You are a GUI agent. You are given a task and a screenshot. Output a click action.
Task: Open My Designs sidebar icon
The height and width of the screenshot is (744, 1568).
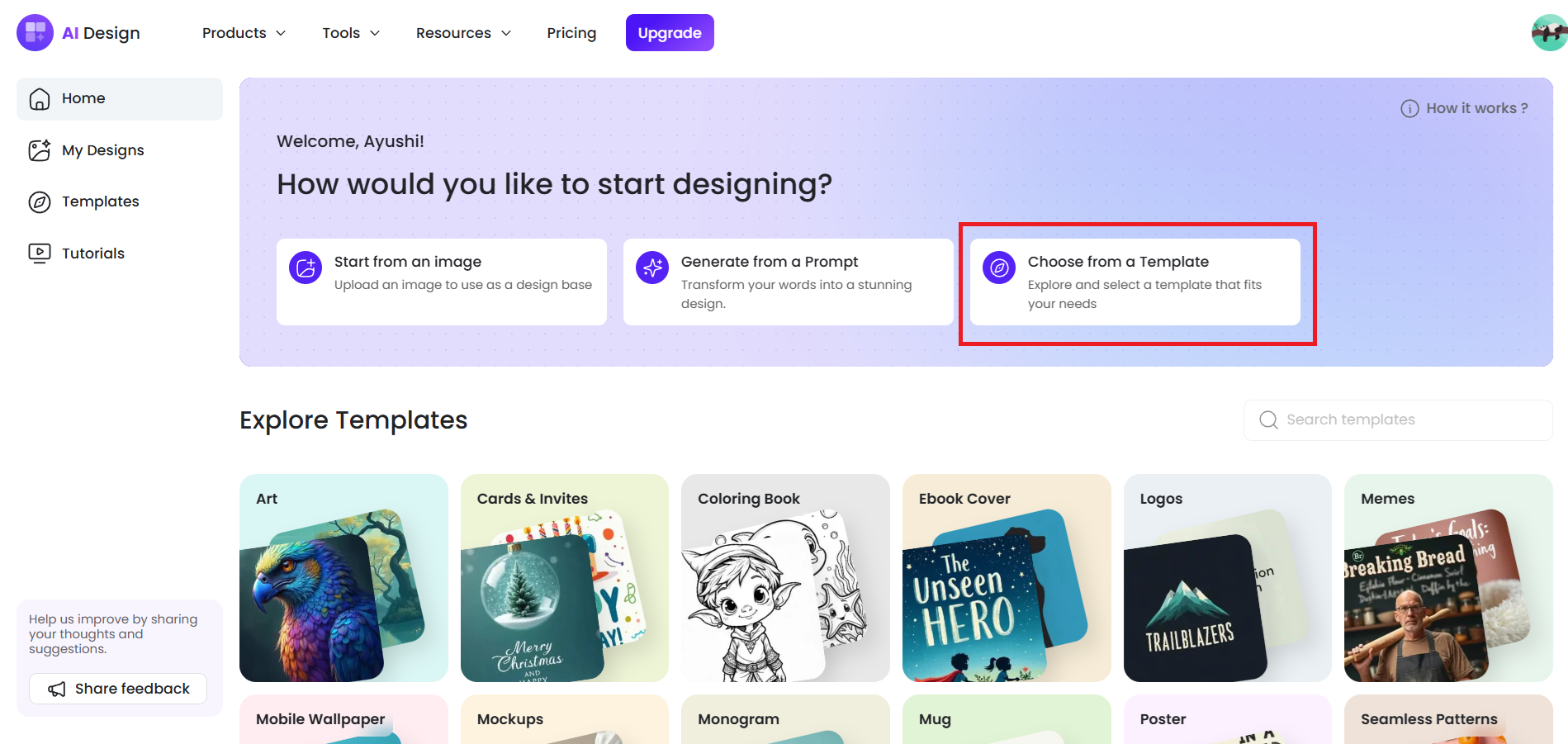coord(40,150)
